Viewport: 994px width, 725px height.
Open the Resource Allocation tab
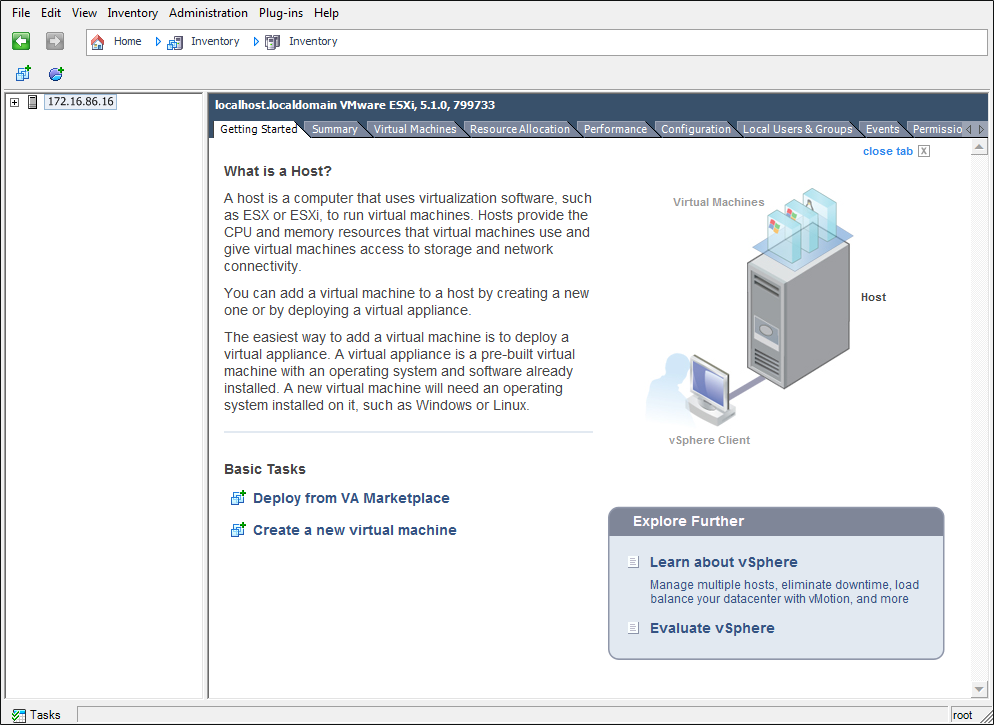(x=520, y=129)
